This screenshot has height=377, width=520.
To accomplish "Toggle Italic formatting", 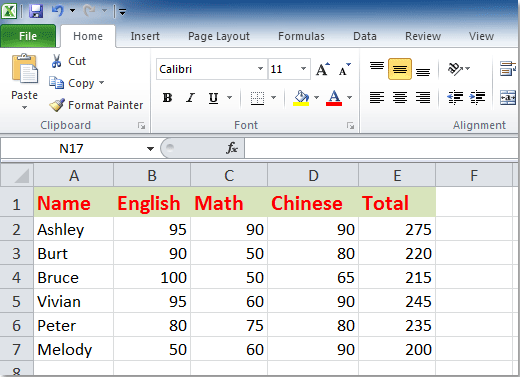I will pos(190,98).
